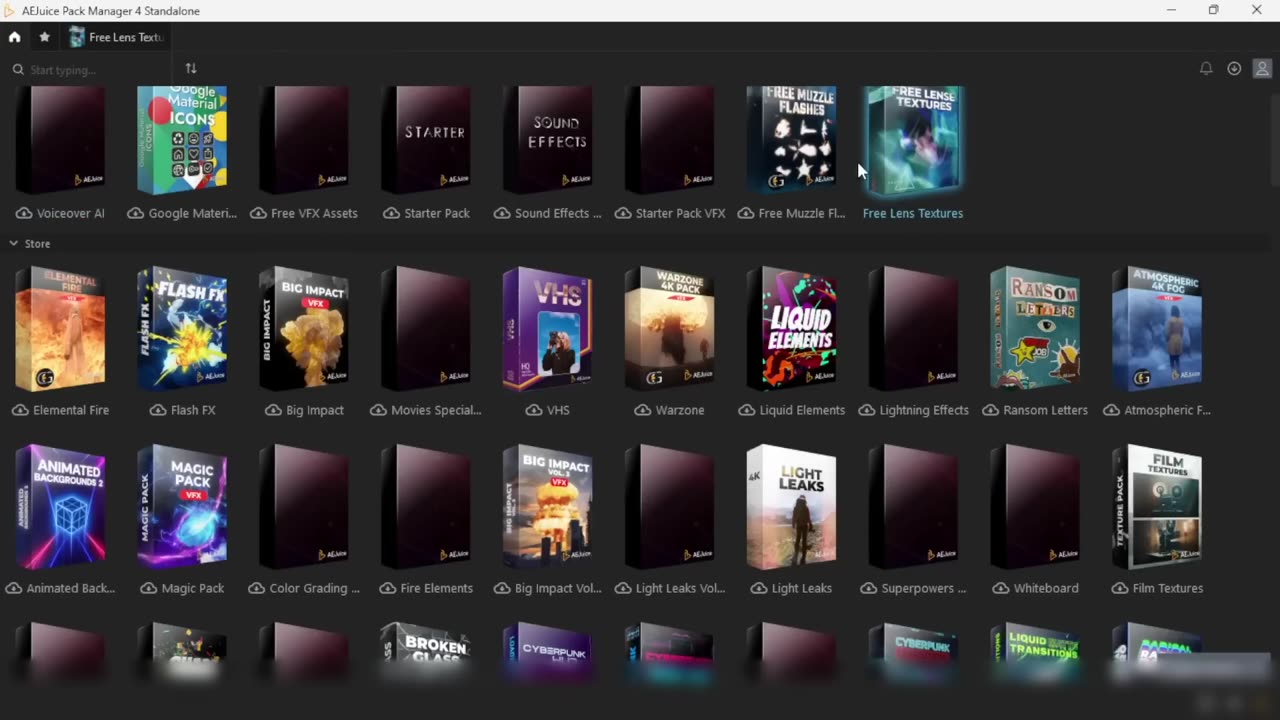
Task: Click the 'Movies Special...' label
Action: [x=436, y=410]
